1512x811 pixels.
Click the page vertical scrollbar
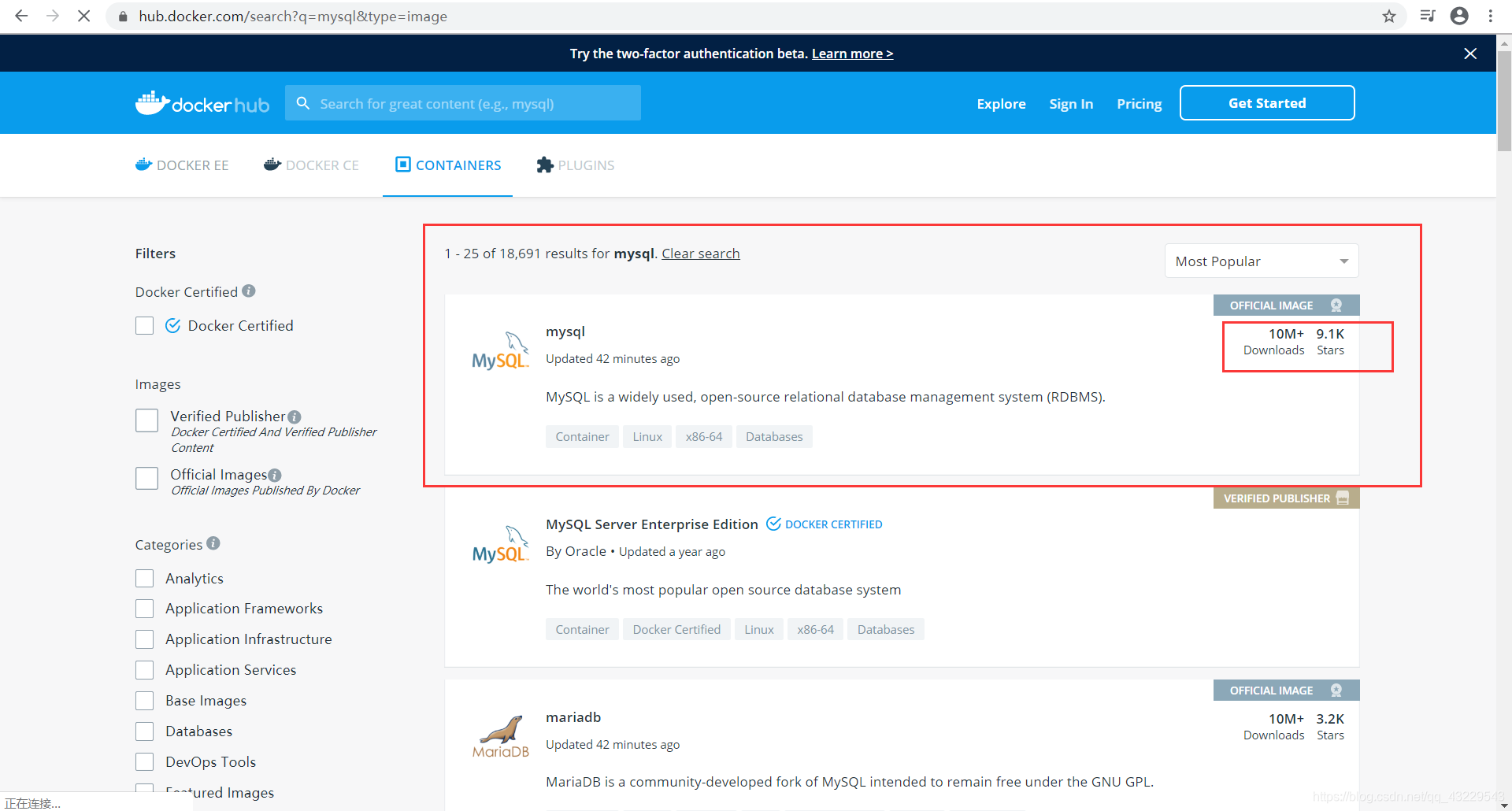[x=1504, y=102]
